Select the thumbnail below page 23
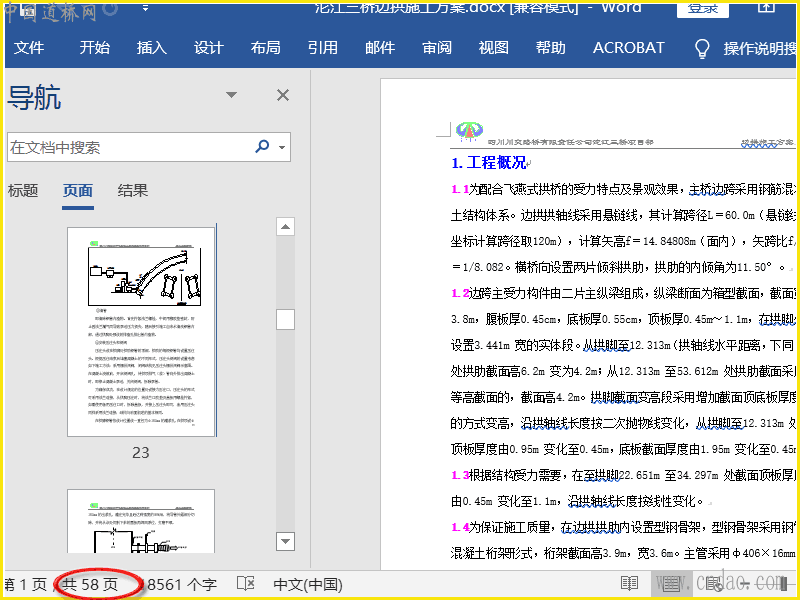Viewport: 800px width, 600px height. click(141, 521)
